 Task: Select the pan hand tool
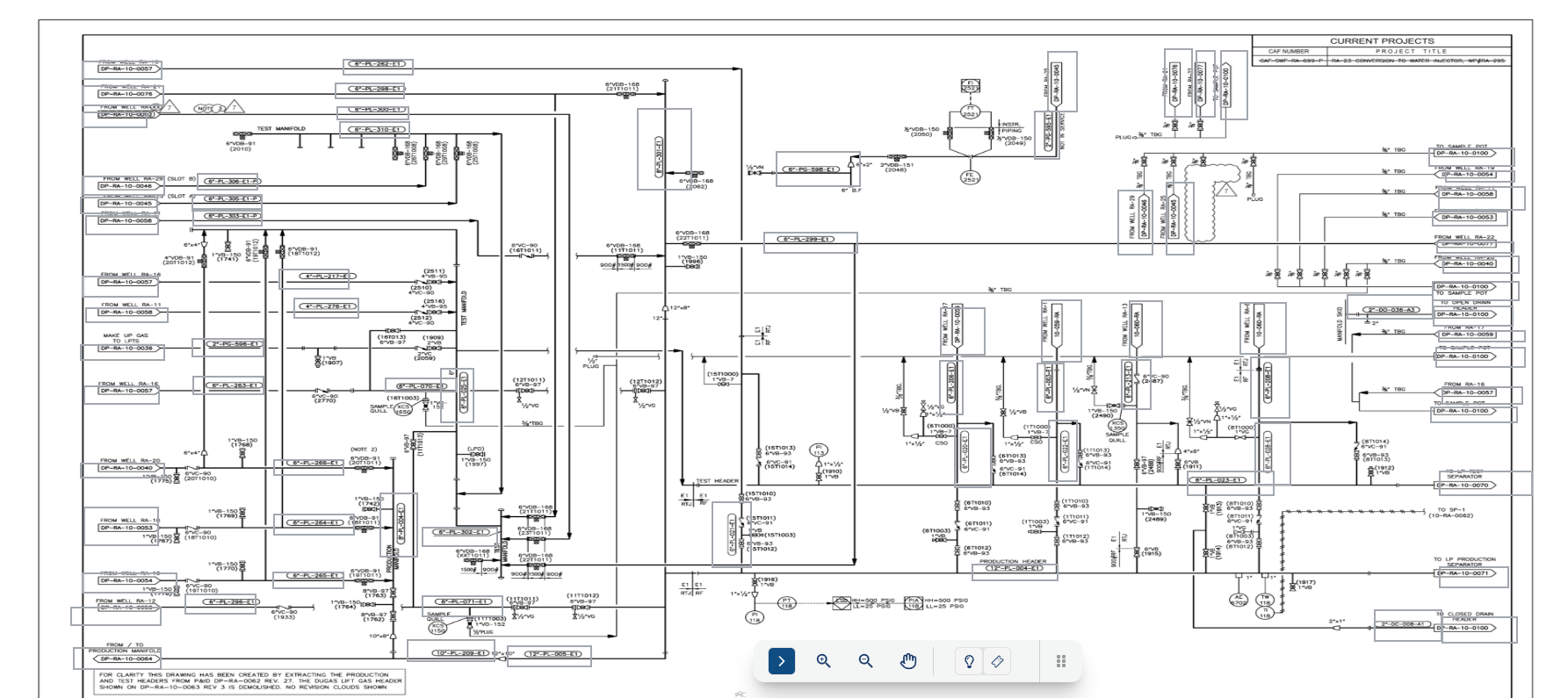(908, 661)
